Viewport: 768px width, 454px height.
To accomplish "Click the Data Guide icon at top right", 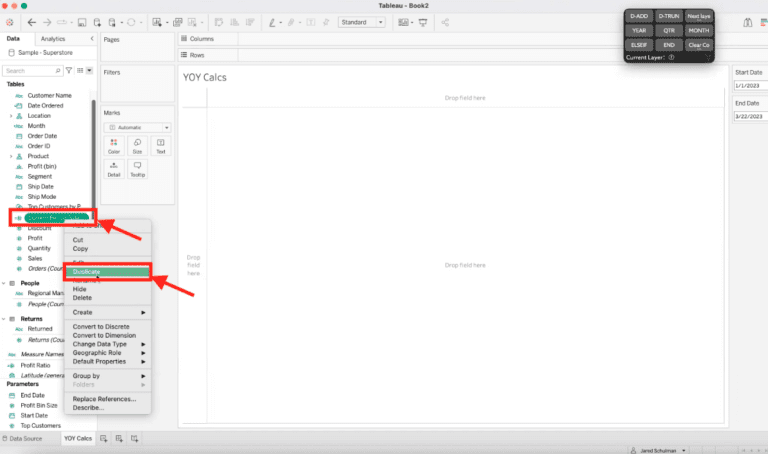I will click(x=747, y=23).
